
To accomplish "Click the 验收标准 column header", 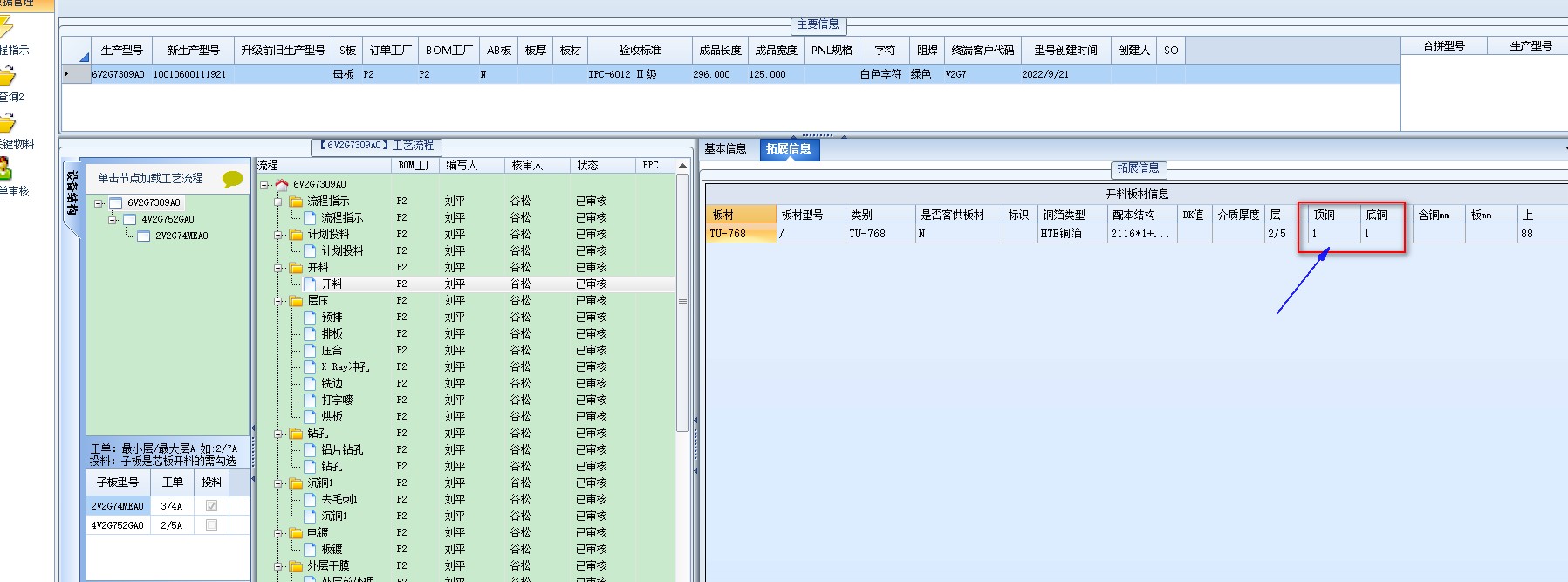I will tap(640, 51).
